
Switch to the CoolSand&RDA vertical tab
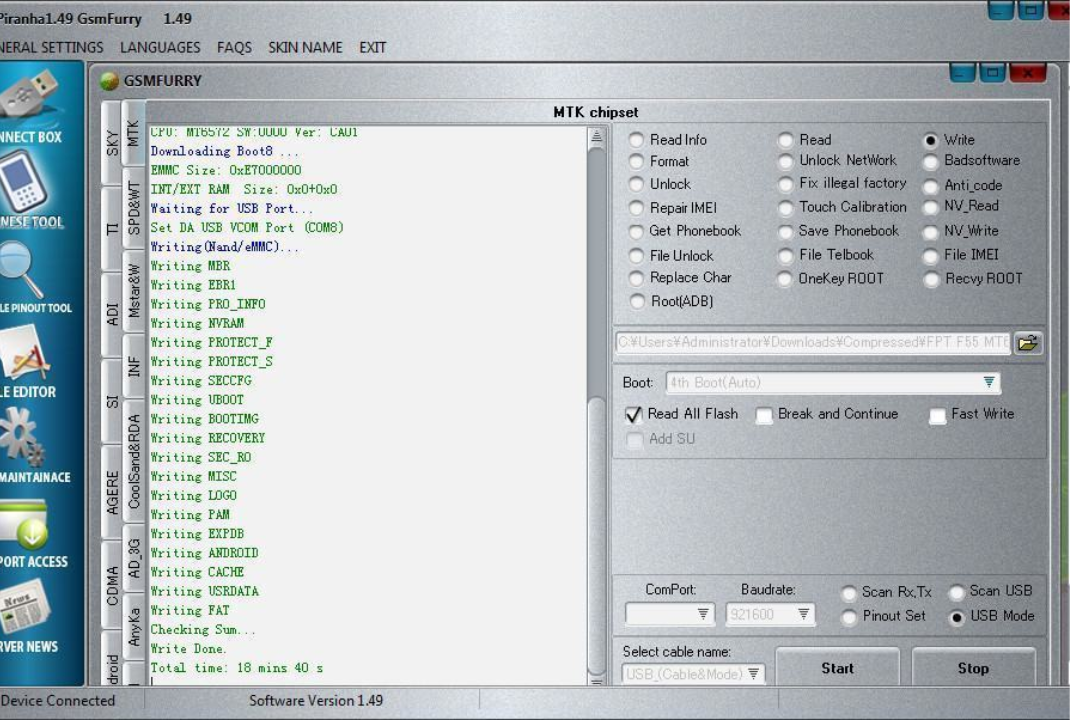[134, 462]
